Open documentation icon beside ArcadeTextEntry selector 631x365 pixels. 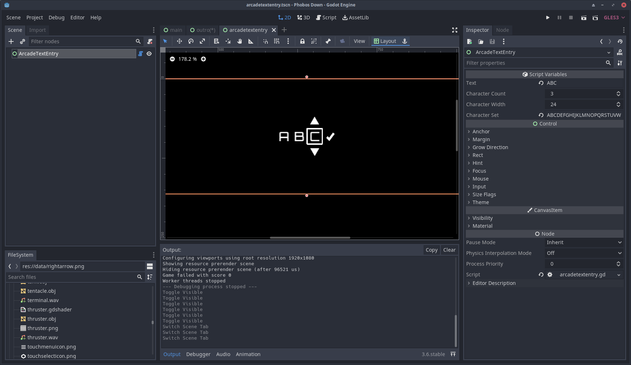coord(620,52)
